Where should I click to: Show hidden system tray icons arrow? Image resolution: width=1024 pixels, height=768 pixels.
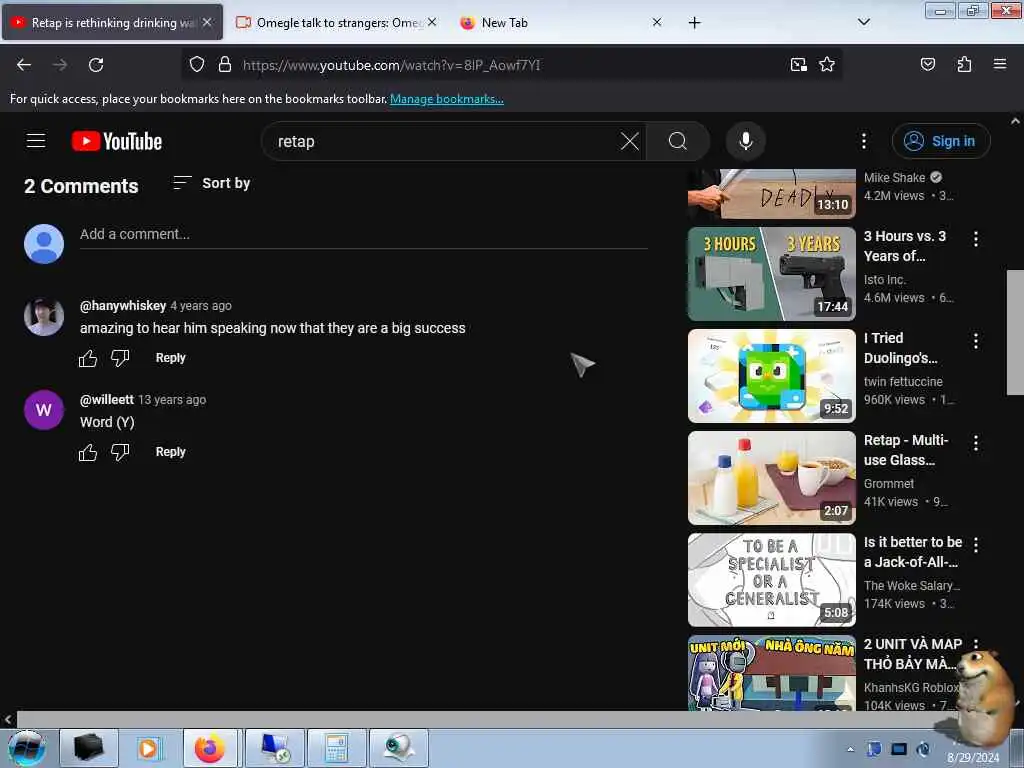point(850,749)
